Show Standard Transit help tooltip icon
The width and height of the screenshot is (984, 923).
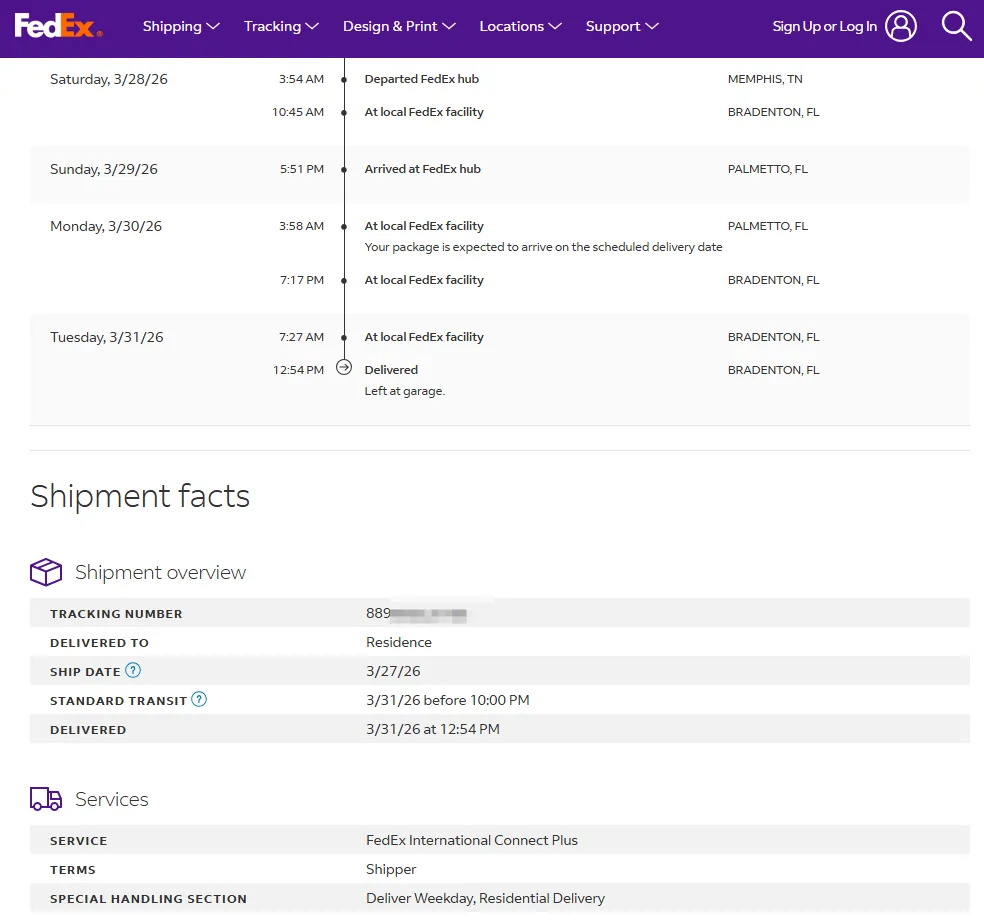click(x=199, y=699)
